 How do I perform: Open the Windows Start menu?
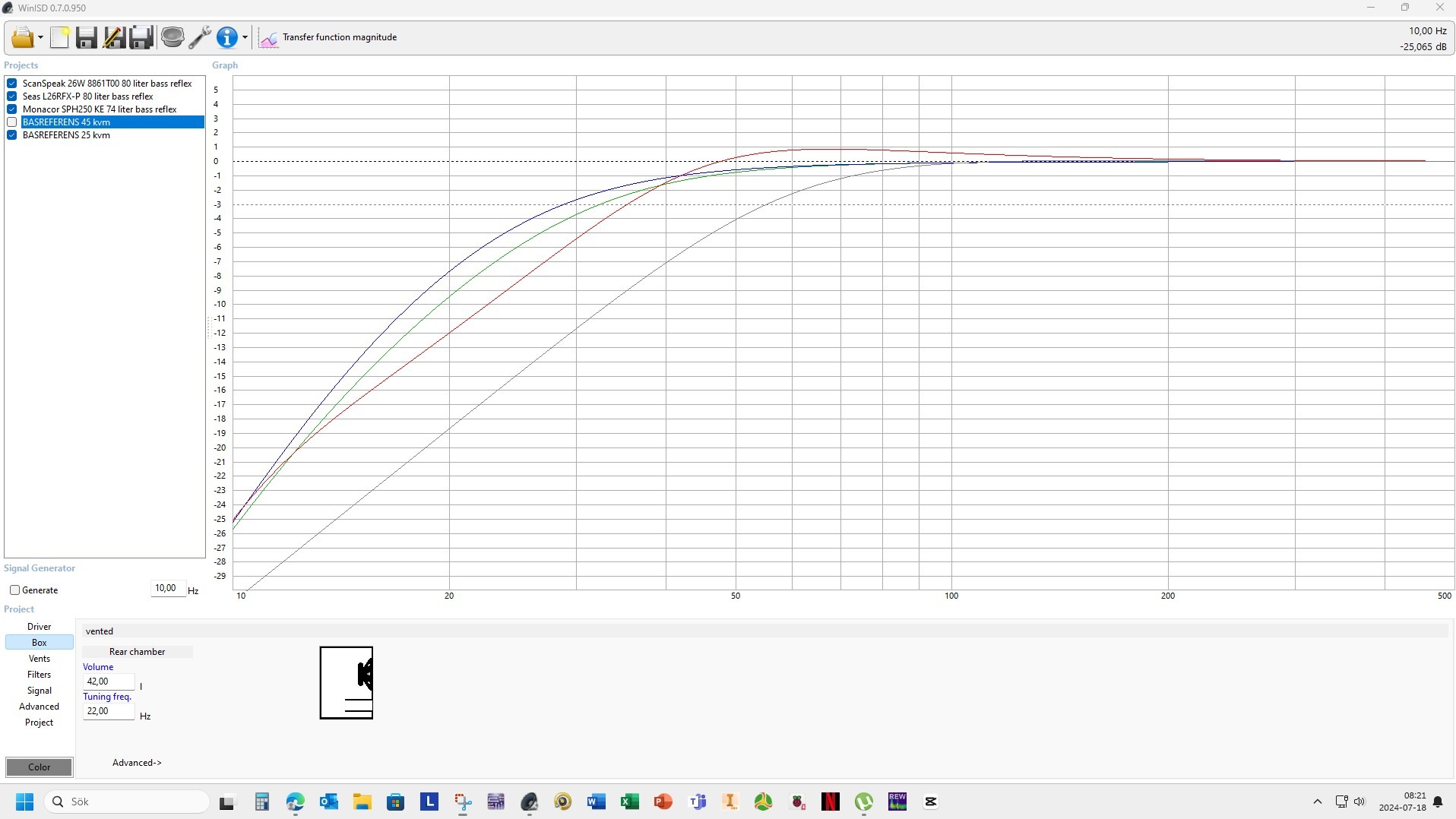[24, 802]
